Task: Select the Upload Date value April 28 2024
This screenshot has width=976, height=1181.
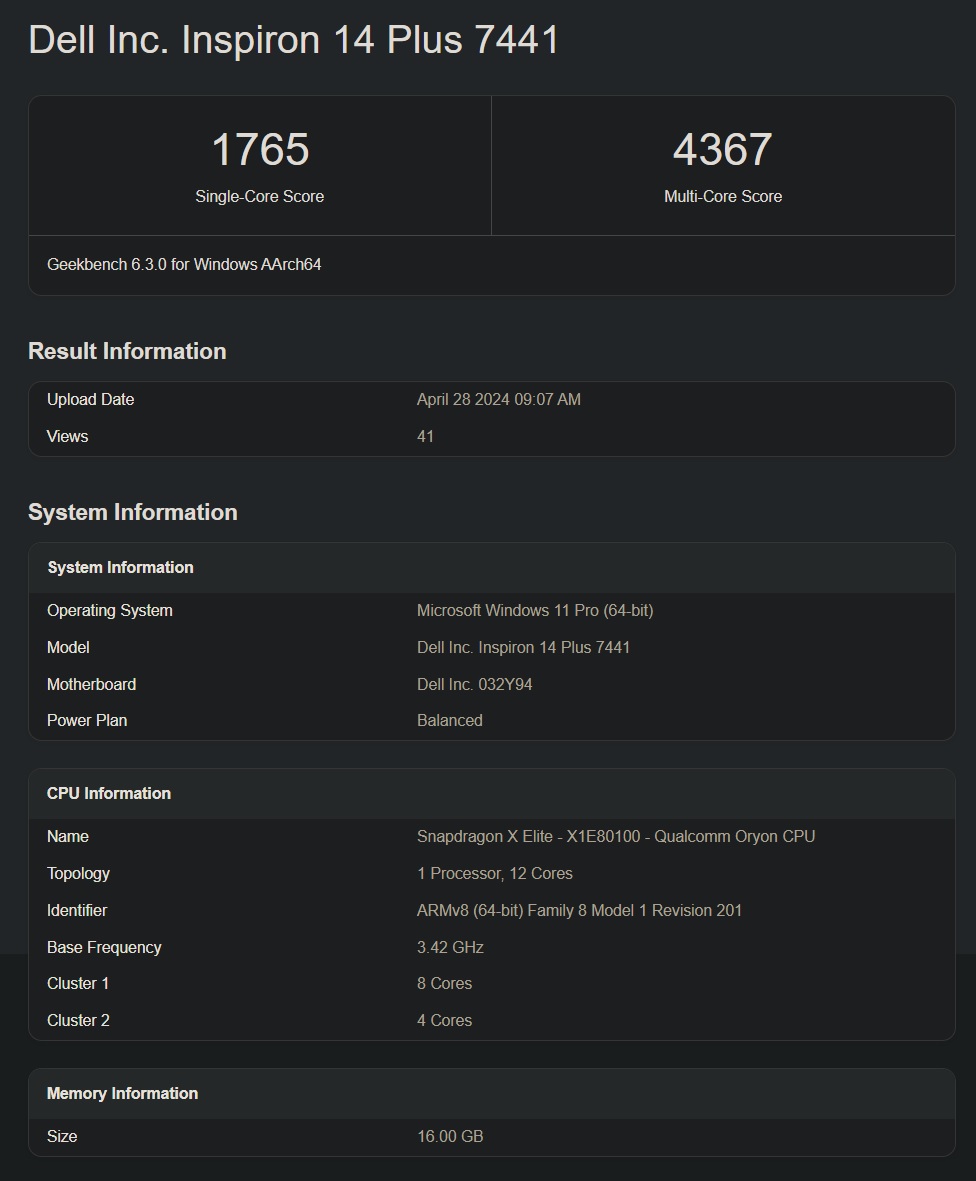Action: point(499,399)
